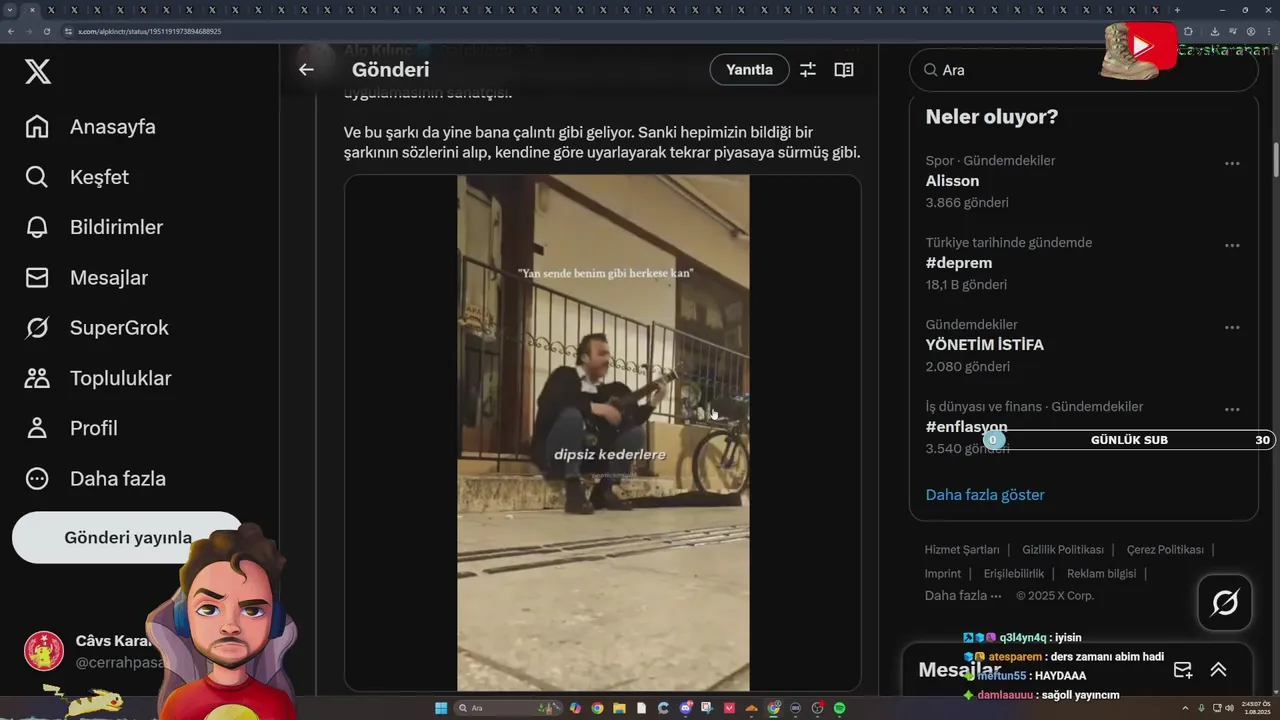Open Copilot from the taskbar

point(575,708)
